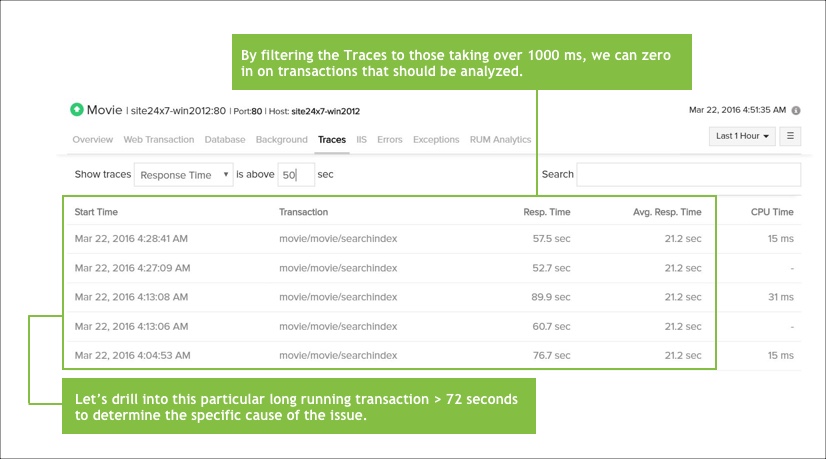Sort by the Resp. Time column header
Screen dimensions: 826x459
pos(547,212)
